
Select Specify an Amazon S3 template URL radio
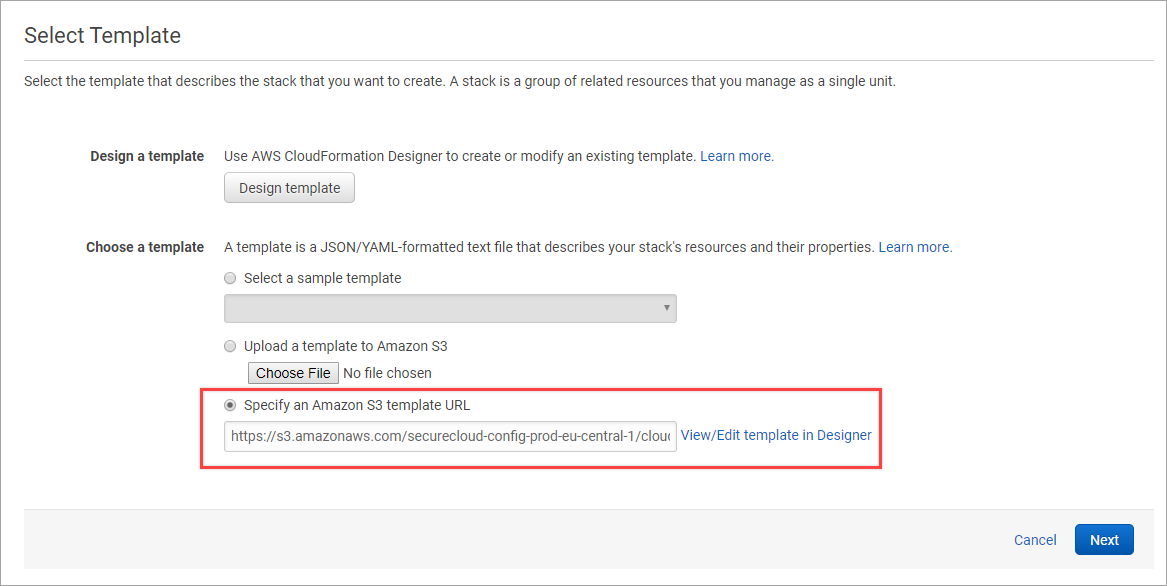(231, 405)
